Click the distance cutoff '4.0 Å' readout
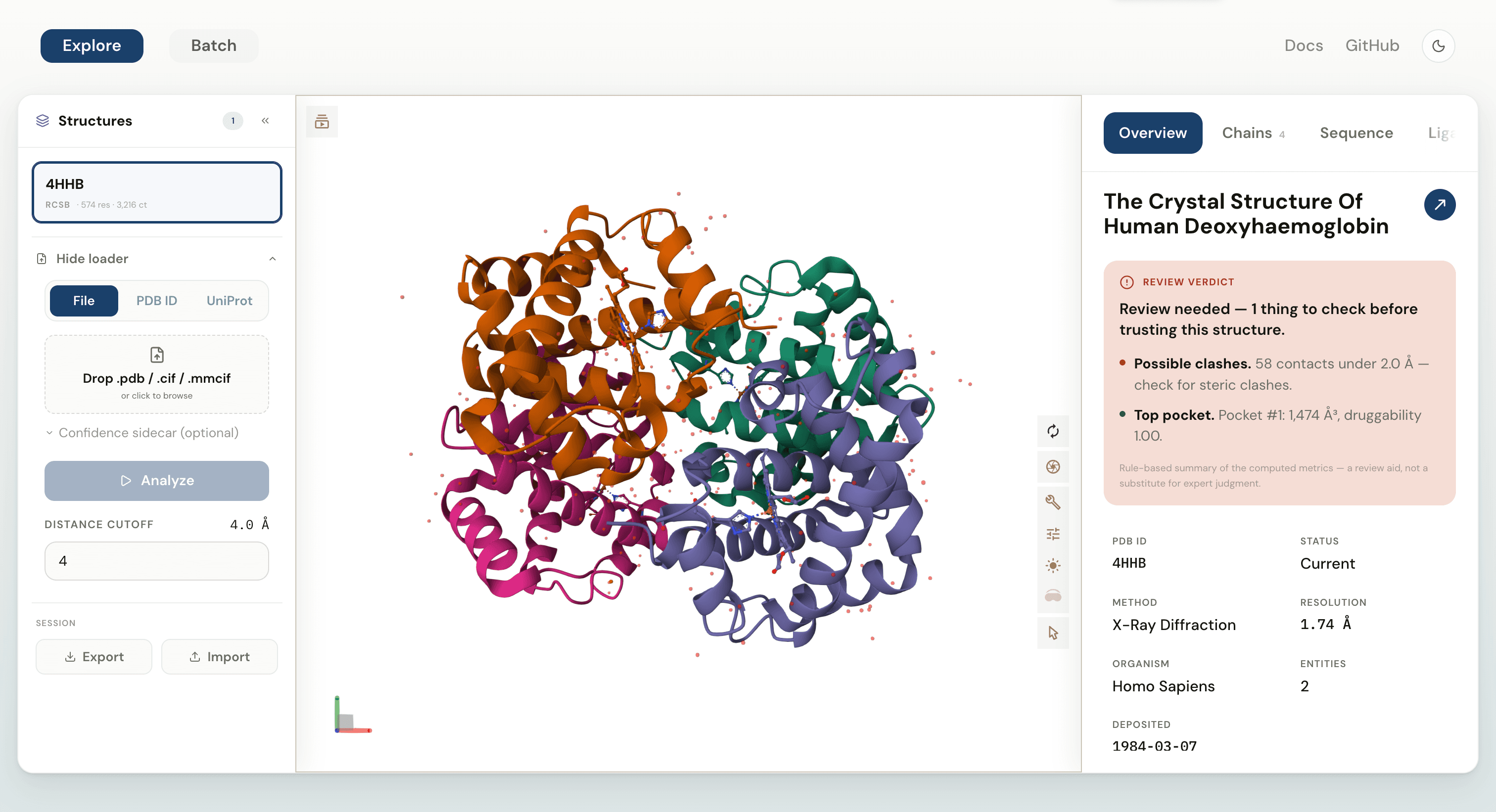1496x812 pixels. tap(249, 525)
